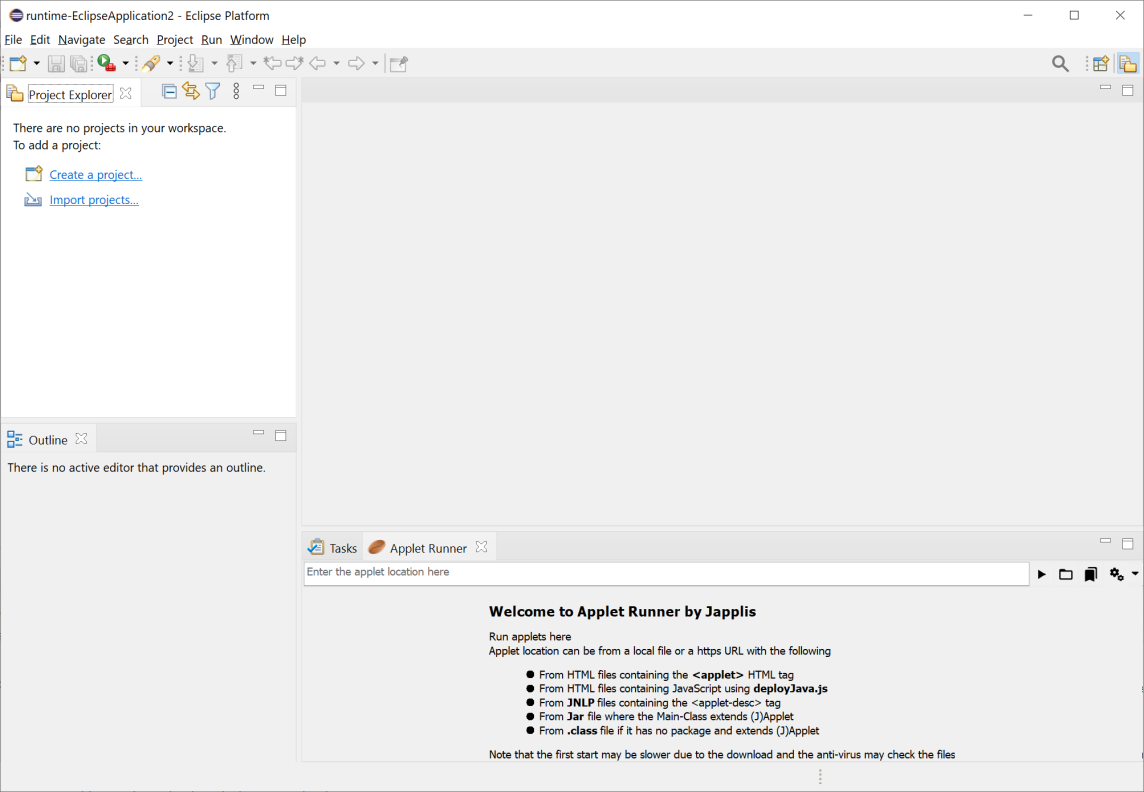Click the Project Explorer filter funnel icon
The image size is (1144, 792).
pos(212,91)
